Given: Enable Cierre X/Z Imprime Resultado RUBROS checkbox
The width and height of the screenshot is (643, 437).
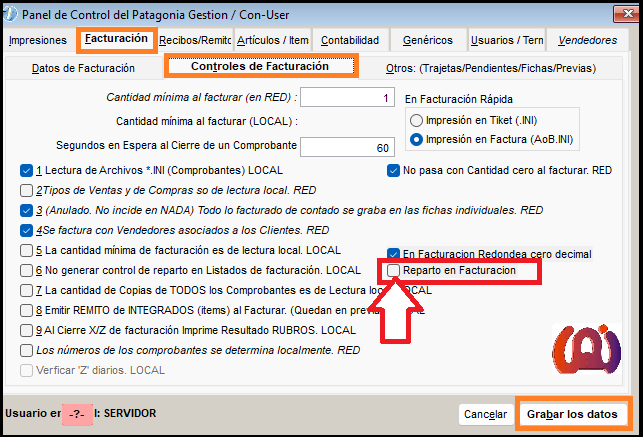Looking at the screenshot, I should coord(26,330).
